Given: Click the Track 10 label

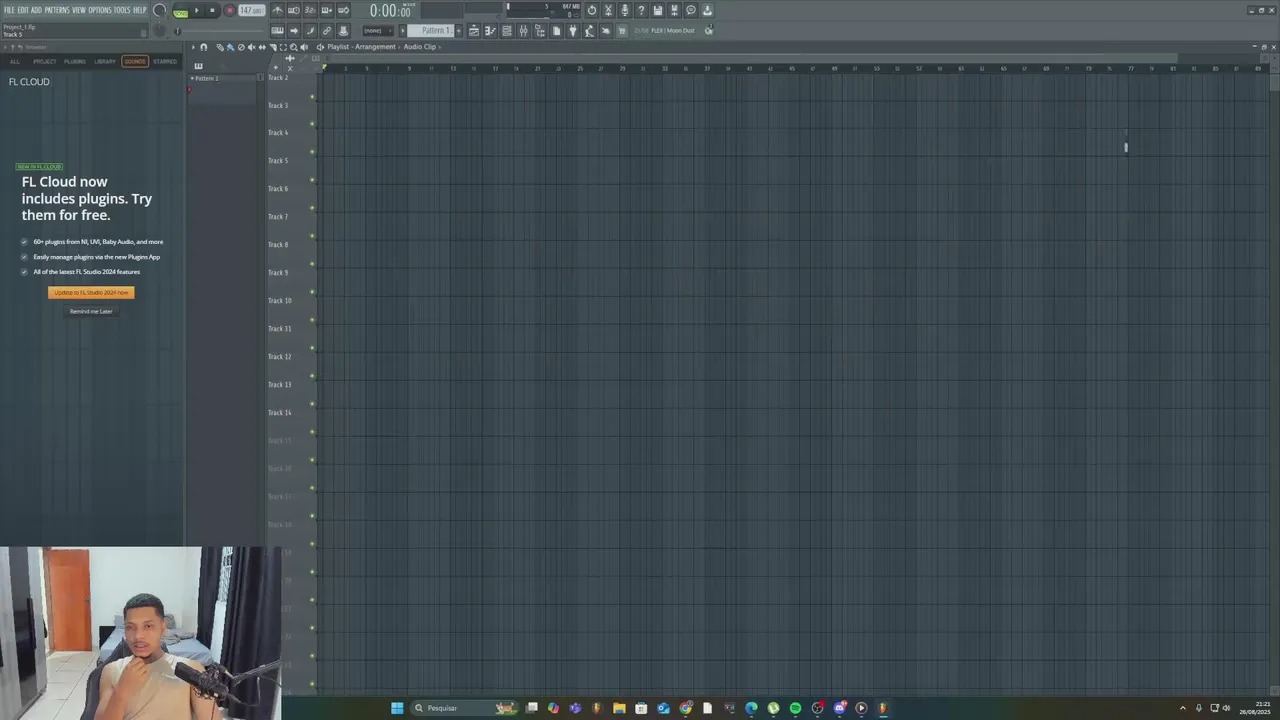Looking at the screenshot, I should click(x=280, y=300).
